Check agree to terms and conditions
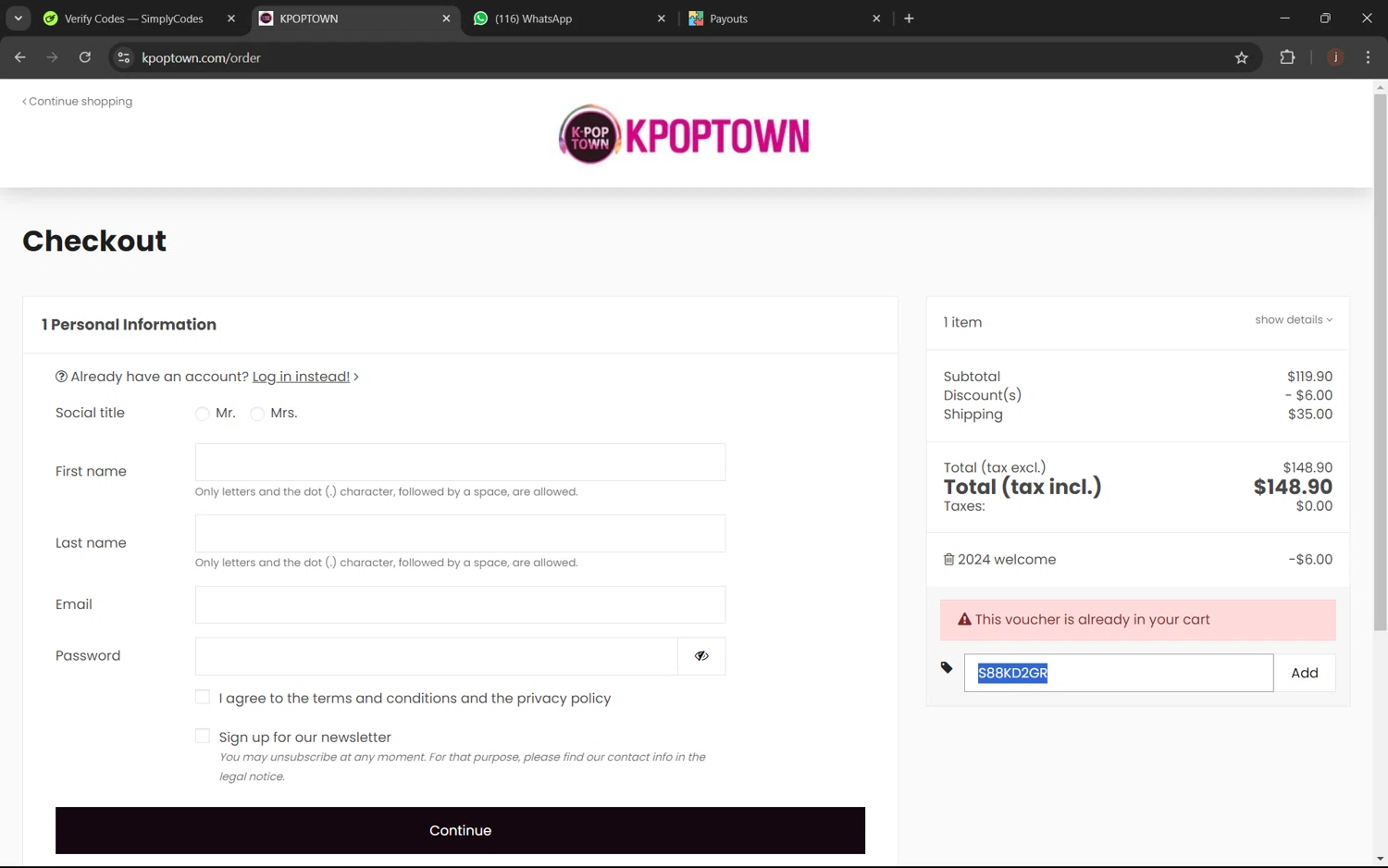Image resolution: width=1388 pixels, height=868 pixels. (x=203, y=697)
